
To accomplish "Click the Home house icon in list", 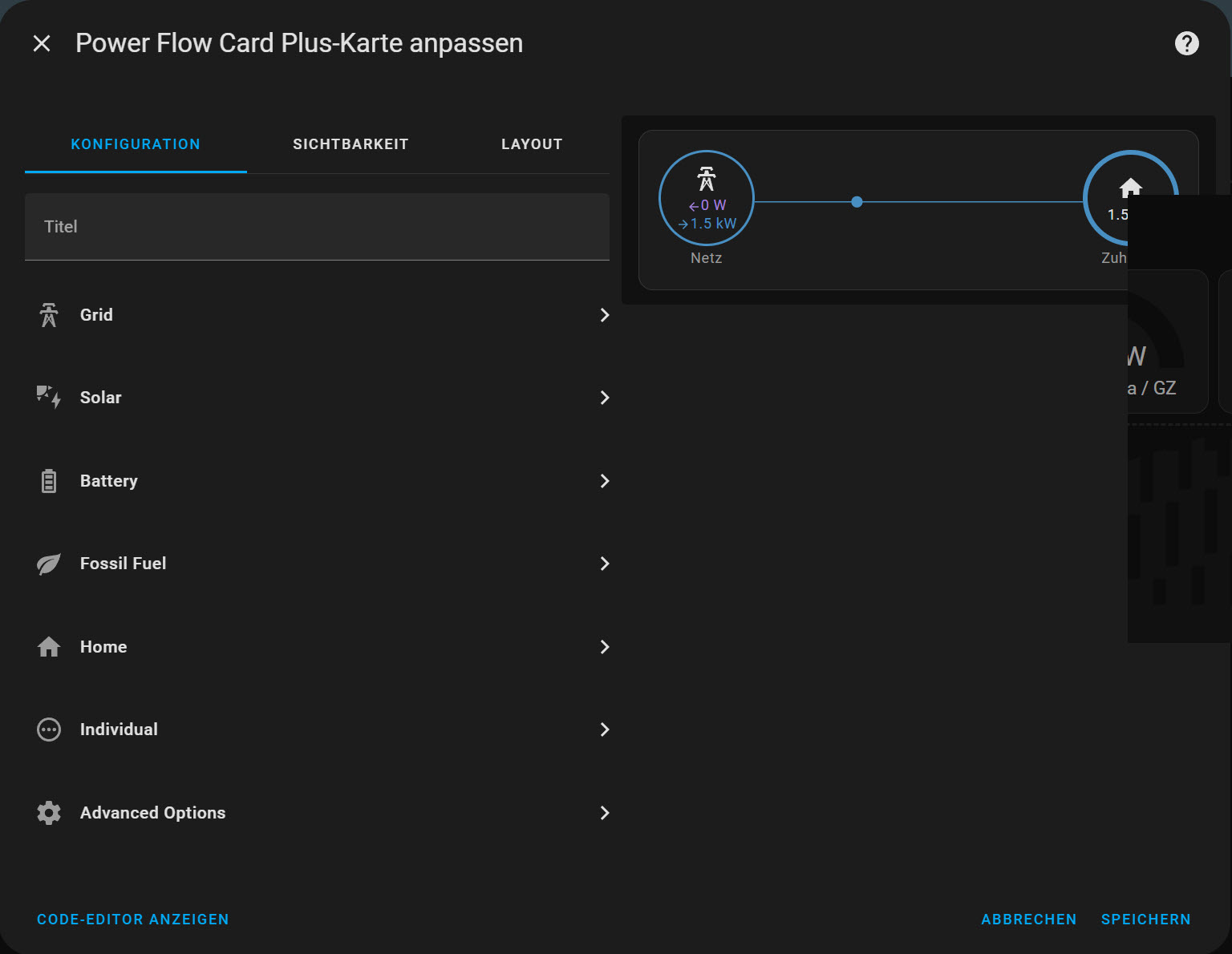I will pos(49,647).
